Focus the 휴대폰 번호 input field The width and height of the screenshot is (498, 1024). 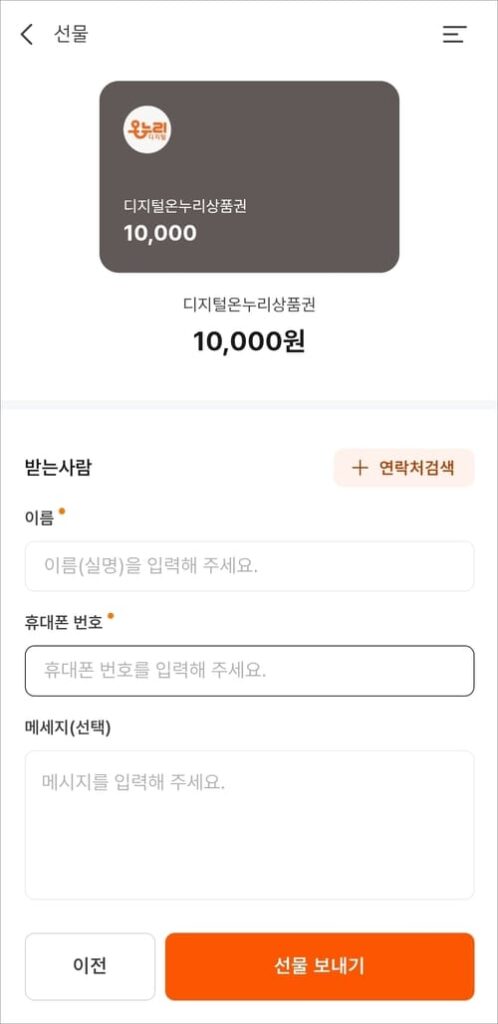[249, 671]
